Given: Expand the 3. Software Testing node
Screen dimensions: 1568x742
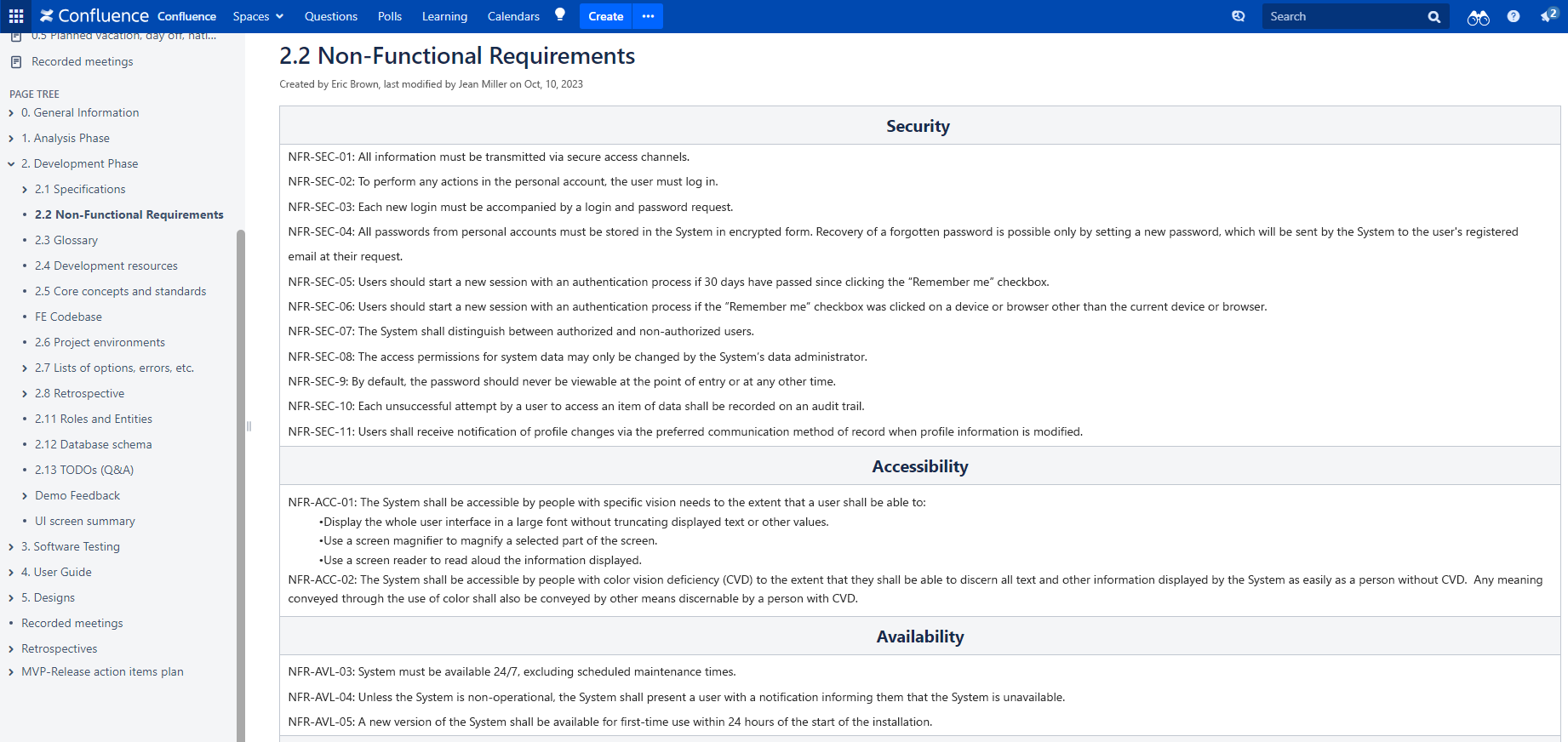Looking at the screenshot, I should click(x=11, y=547).
